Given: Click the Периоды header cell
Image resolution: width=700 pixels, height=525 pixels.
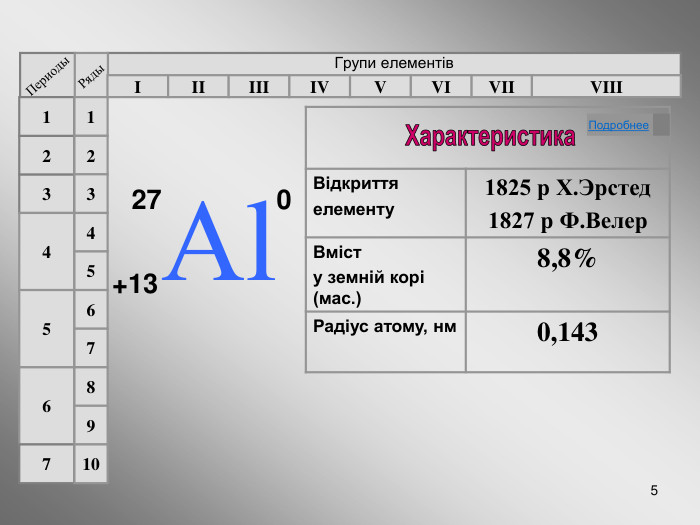Looking at the screenshot, I should [x=47, y=75].
